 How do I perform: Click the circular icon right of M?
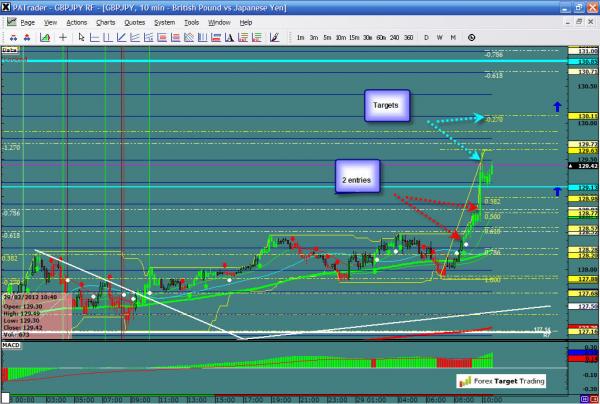click(x=473, y=36)
